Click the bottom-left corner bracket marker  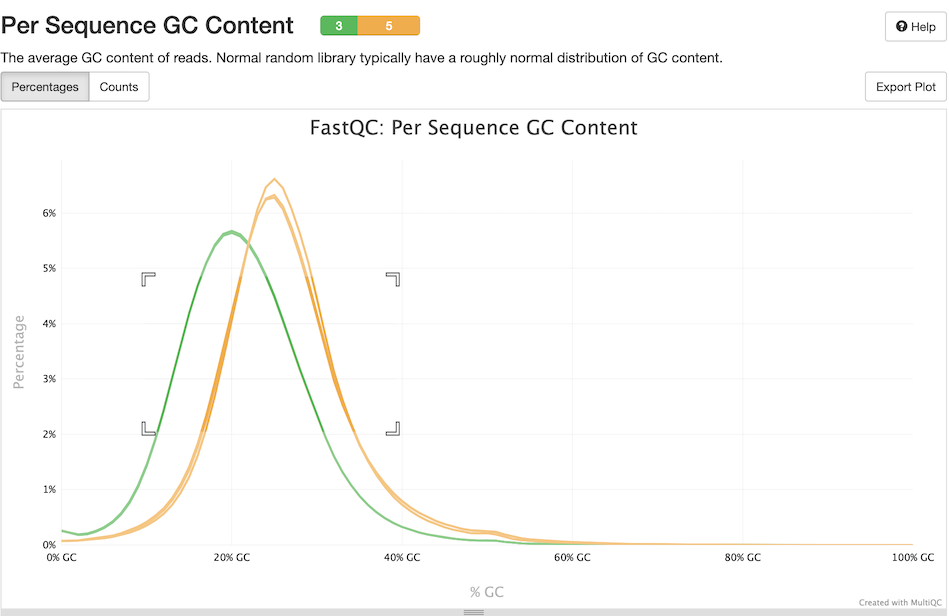pos(147,429)
